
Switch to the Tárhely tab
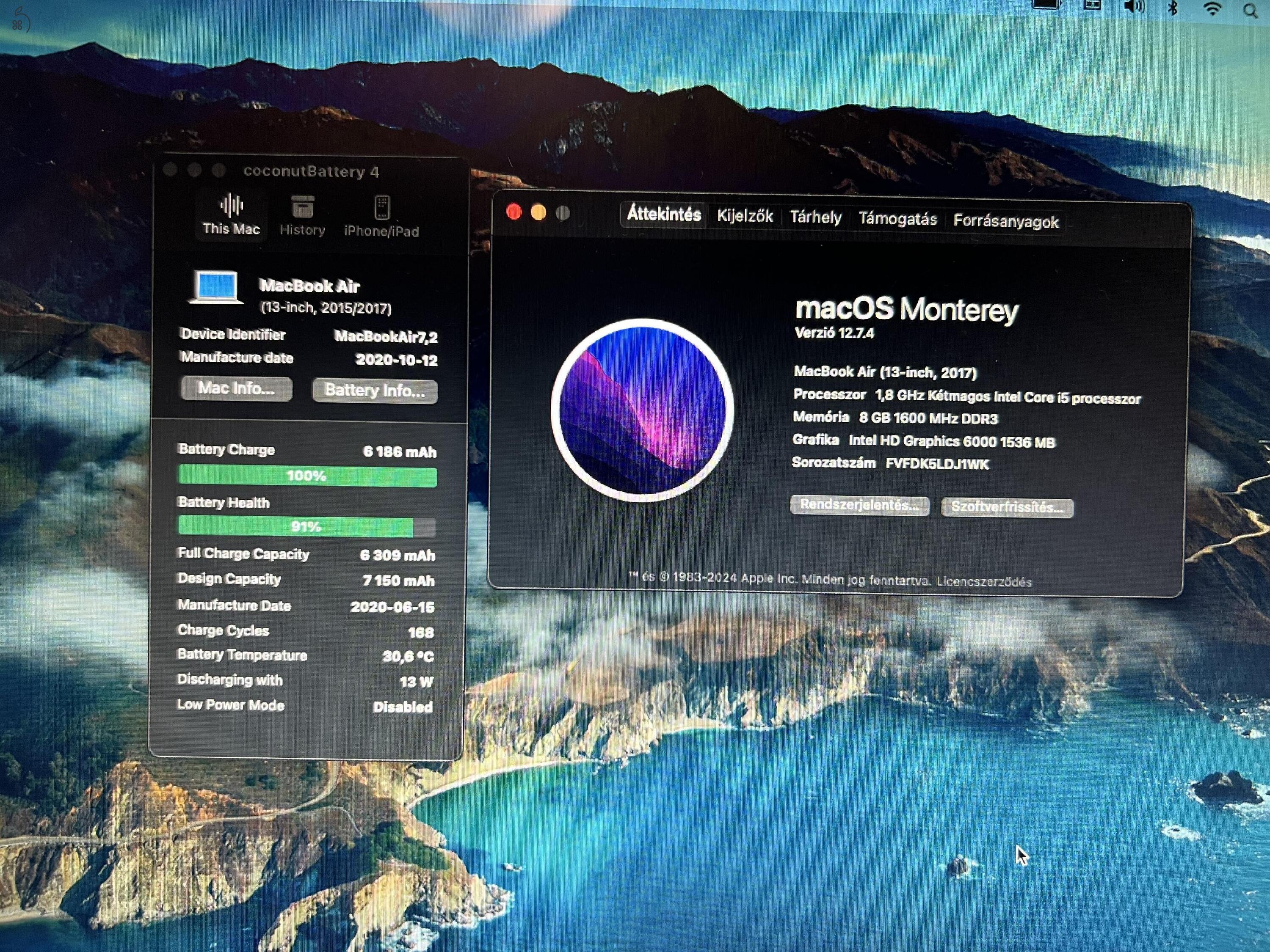click(x=816, y=217)
